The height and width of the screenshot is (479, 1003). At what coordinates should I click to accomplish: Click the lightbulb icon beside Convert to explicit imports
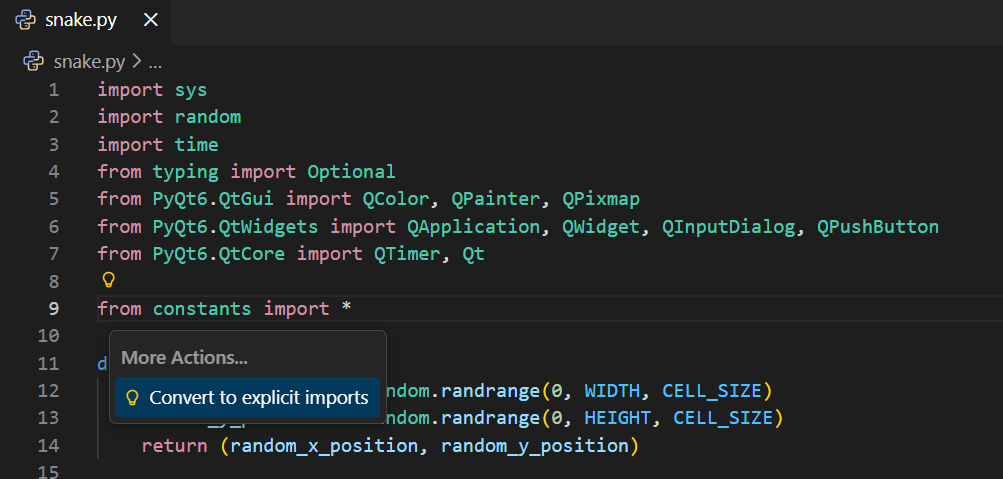[131, 398]
